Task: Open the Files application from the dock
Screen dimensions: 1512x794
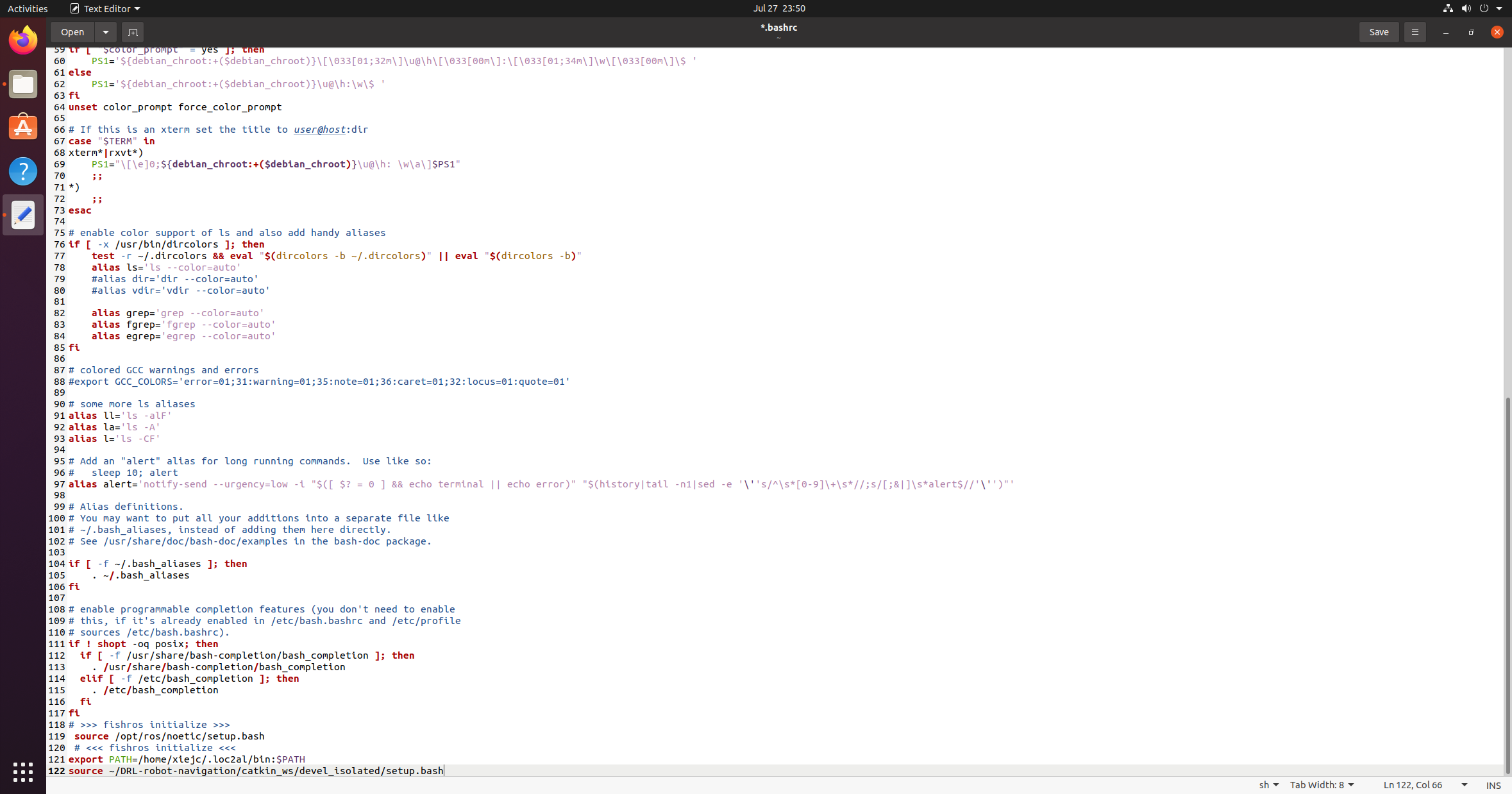Action: pos(22,83)
